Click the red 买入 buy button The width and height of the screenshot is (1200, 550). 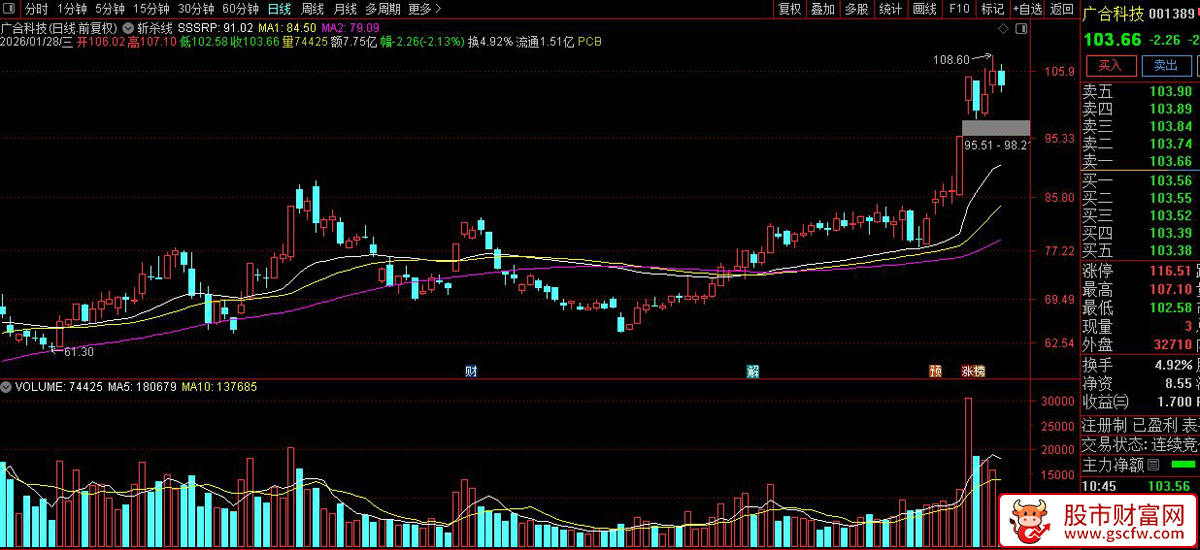pos(1111,65)
